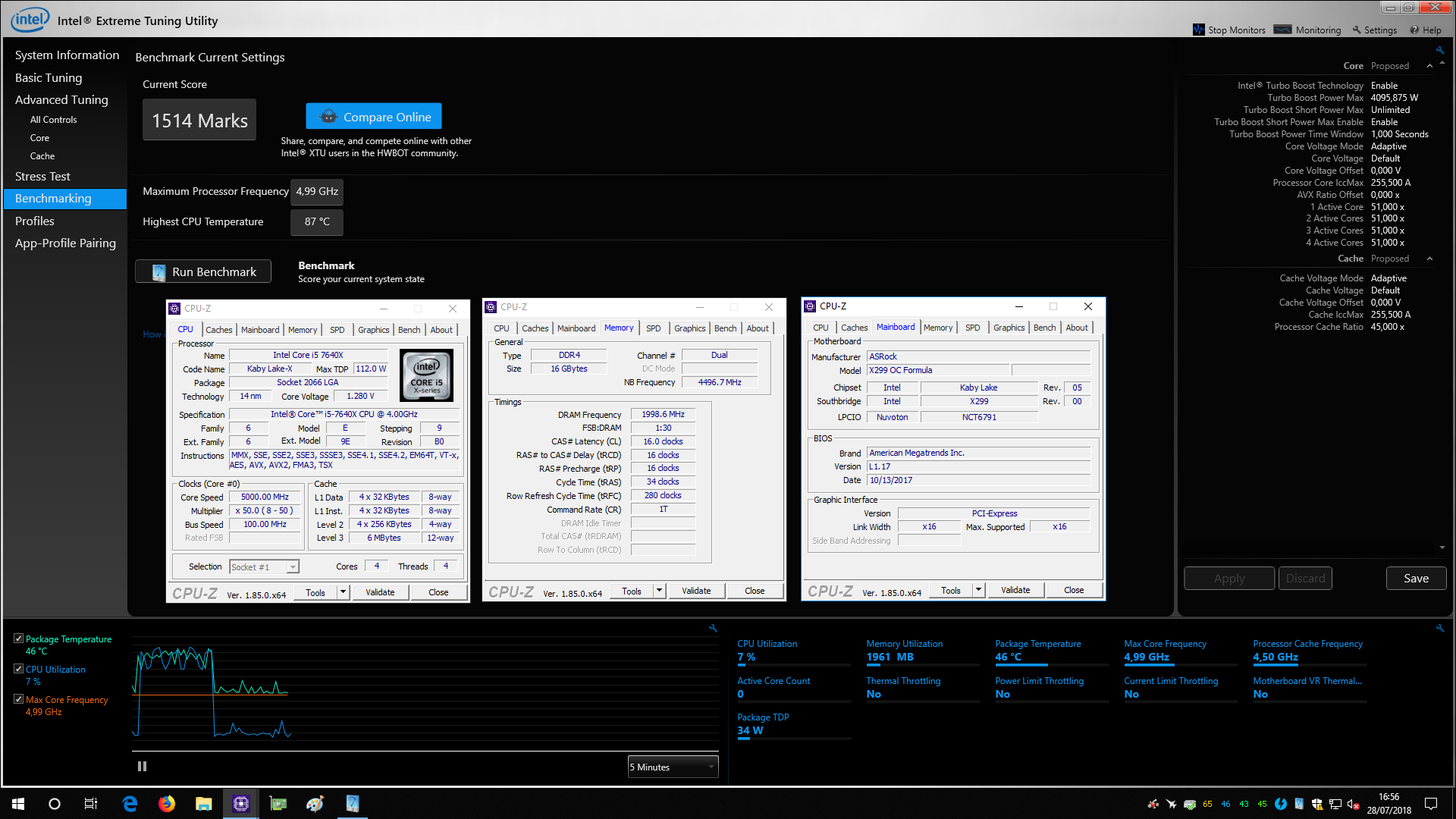Click Validate in Memory CPU-Z window
This screenshot has height=819, width=1456.
point(696,591)
